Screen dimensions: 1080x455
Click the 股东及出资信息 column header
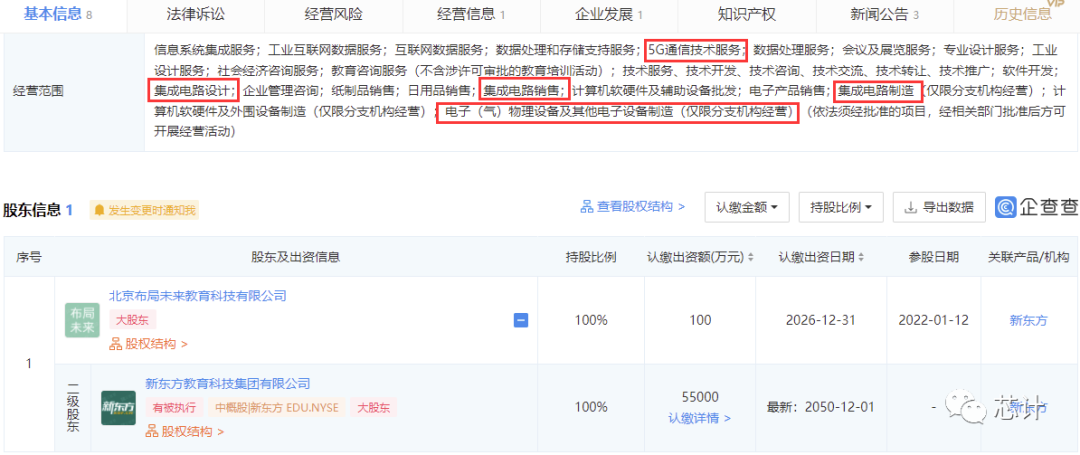pyautogui.click(x=295, y=257)
